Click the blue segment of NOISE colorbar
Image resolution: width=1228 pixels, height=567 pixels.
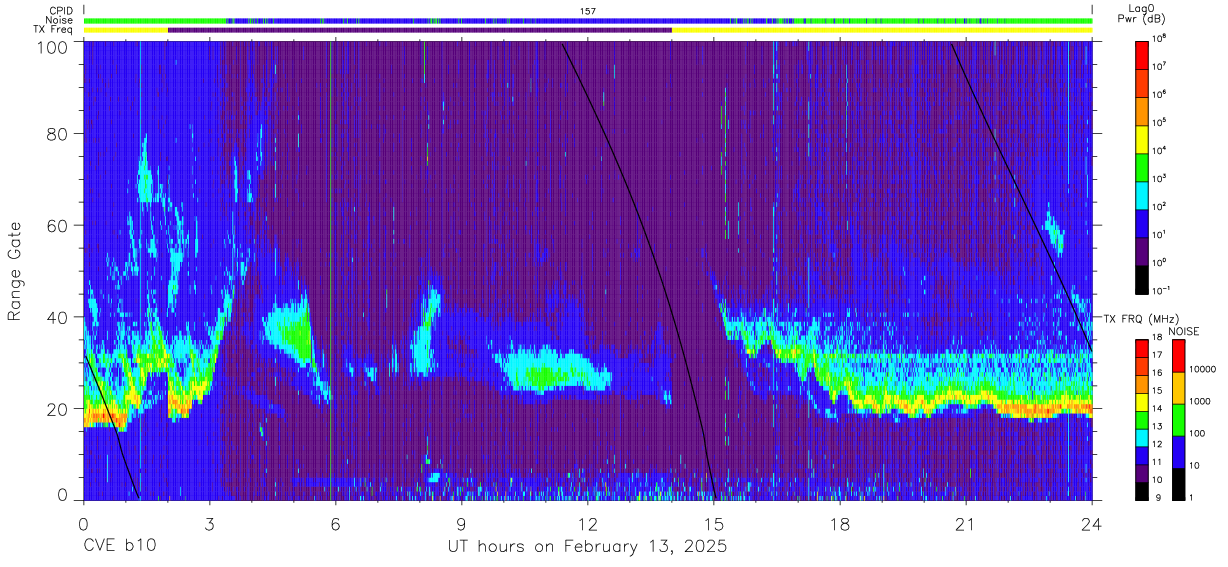(x=1177, y=451)
